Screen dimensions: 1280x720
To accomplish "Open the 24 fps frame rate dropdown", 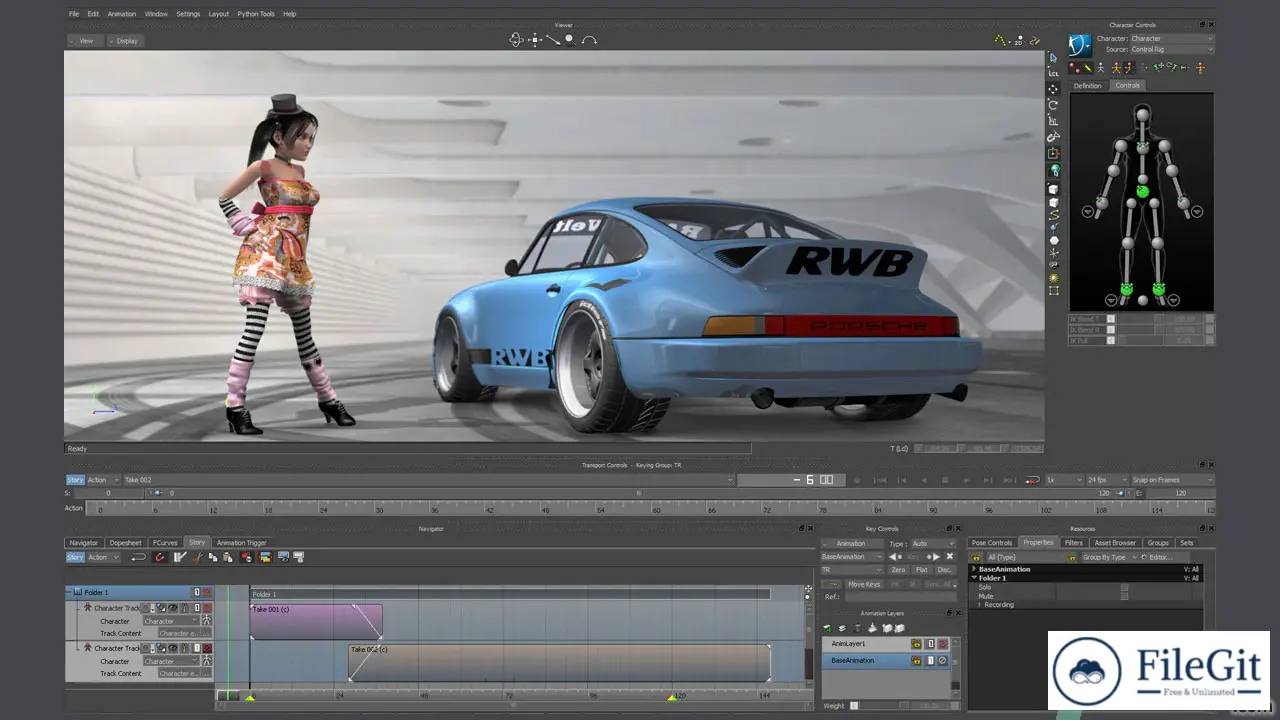I will [x=1107, y=480].
